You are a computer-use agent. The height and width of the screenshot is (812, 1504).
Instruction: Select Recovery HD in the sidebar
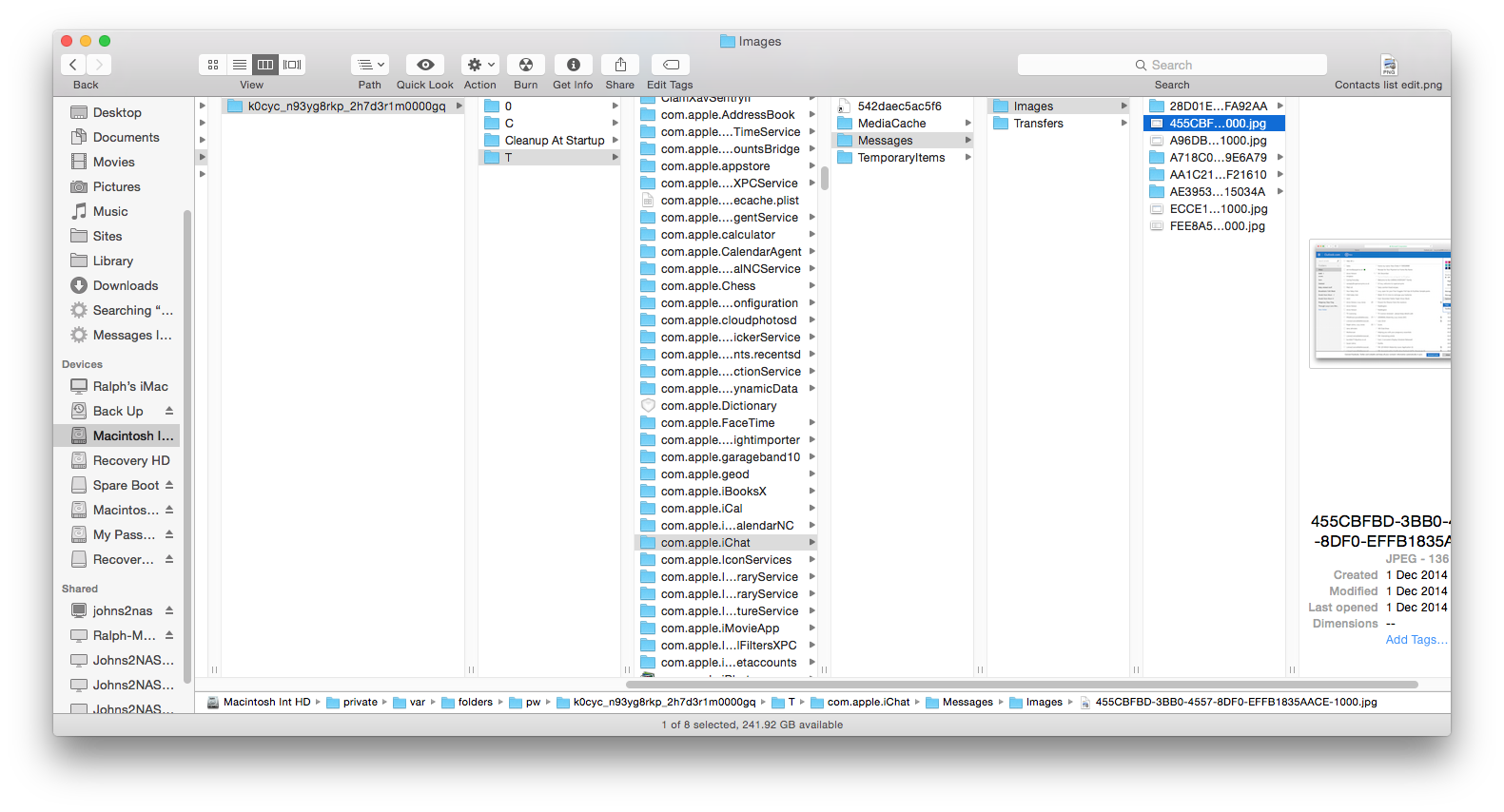coord(131,460)
